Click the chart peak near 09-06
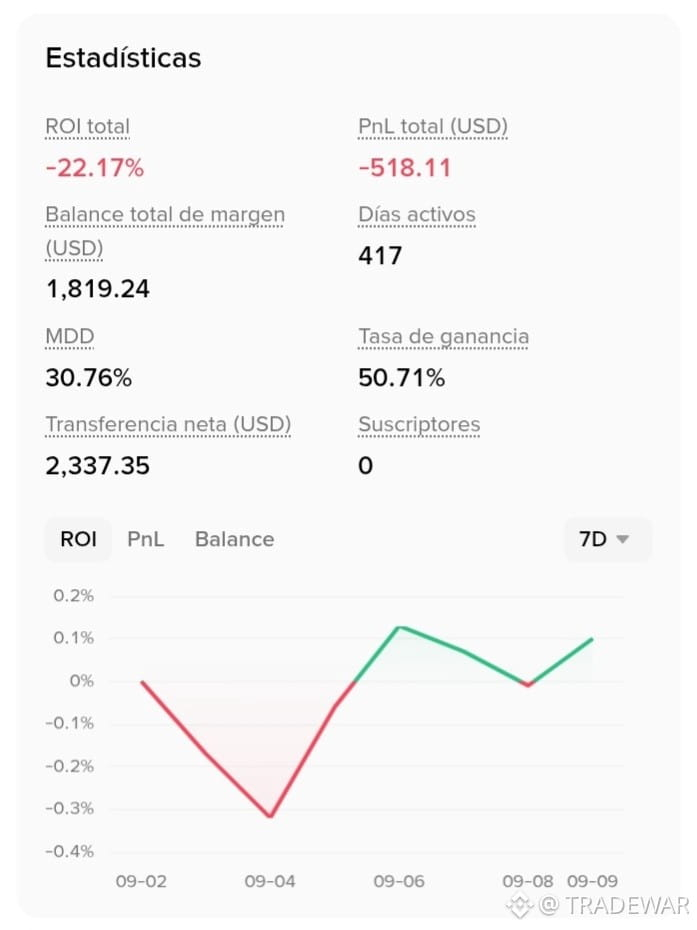Viewport: 697px width, 930px height. [x=400, y=627]
